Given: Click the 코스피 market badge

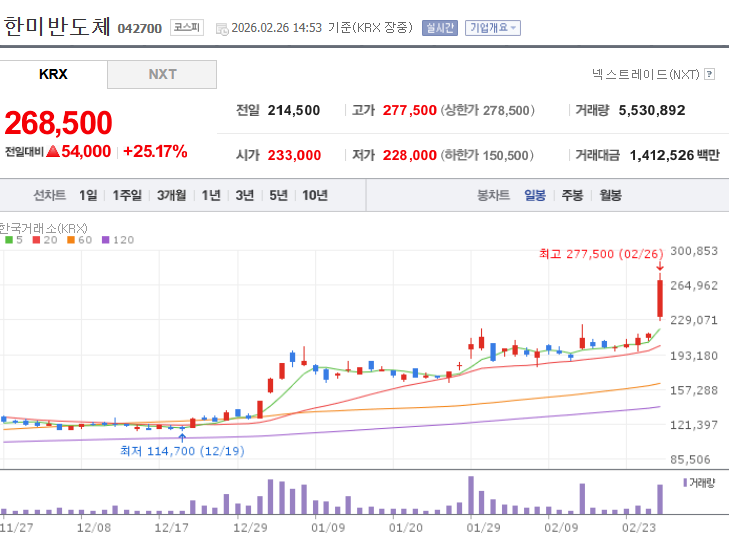Looking at the screenshot, I should [187, 27].
